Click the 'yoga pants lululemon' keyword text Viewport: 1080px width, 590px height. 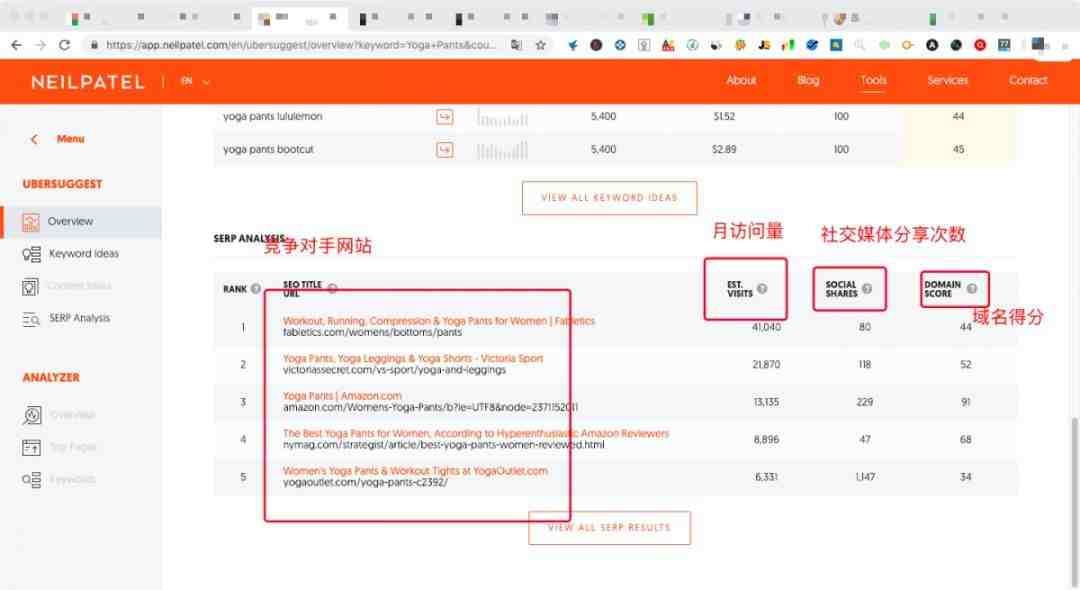pyautogui.click(x=272, y=116)
